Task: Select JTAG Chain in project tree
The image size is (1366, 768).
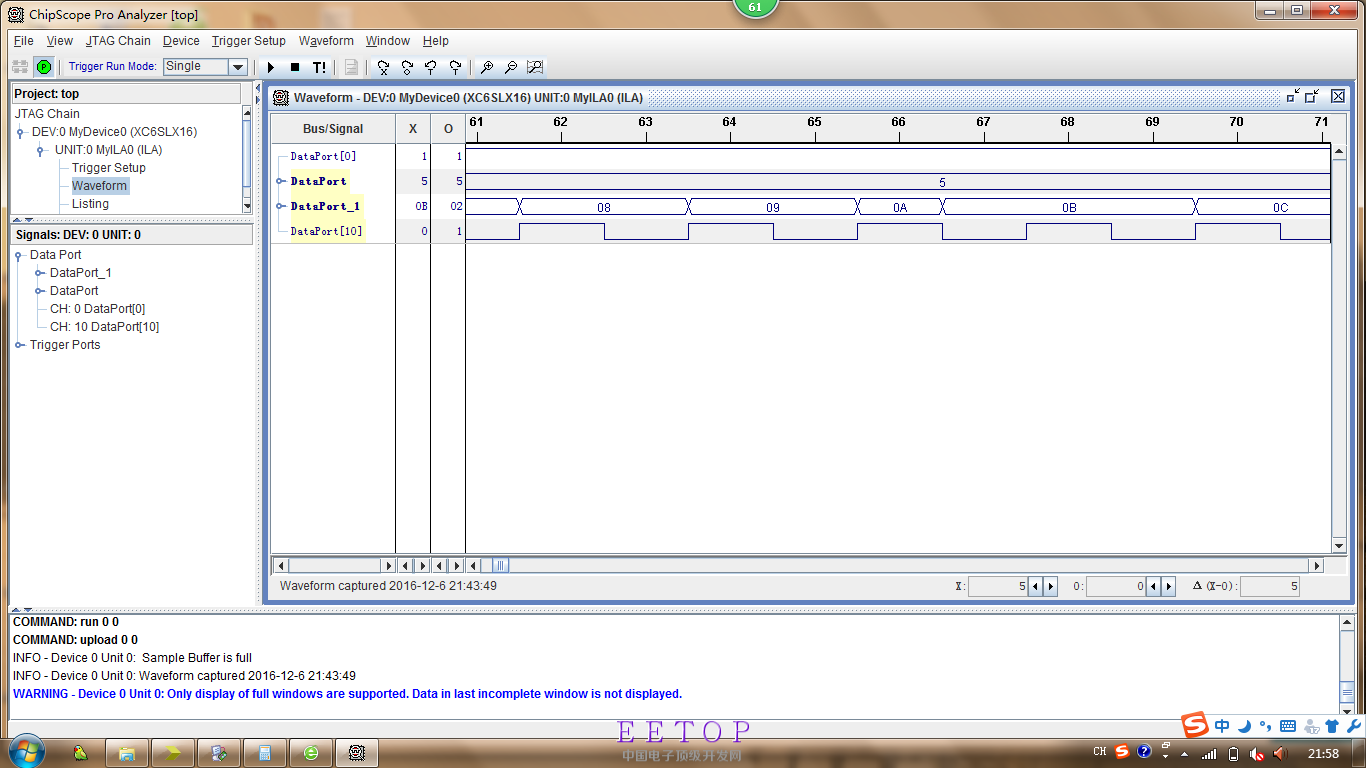Action: tap(47, 114)
